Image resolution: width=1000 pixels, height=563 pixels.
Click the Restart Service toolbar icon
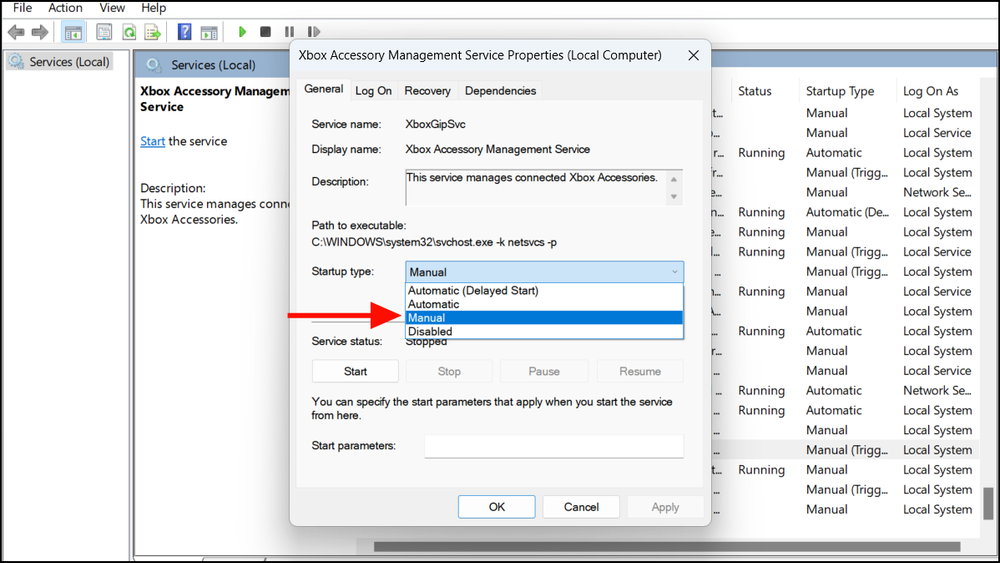[x=313, y=32]
